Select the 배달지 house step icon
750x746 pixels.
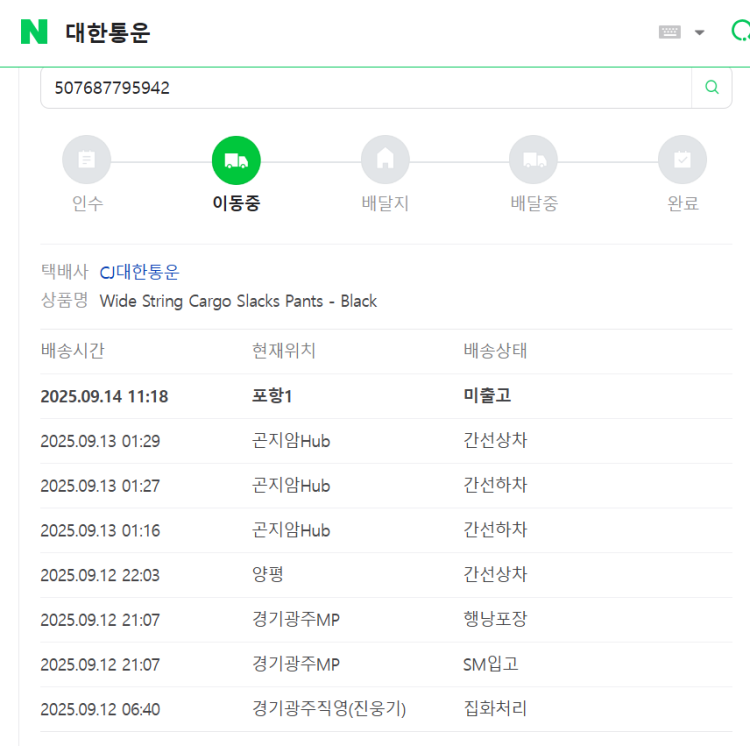(x=385, y=160)
